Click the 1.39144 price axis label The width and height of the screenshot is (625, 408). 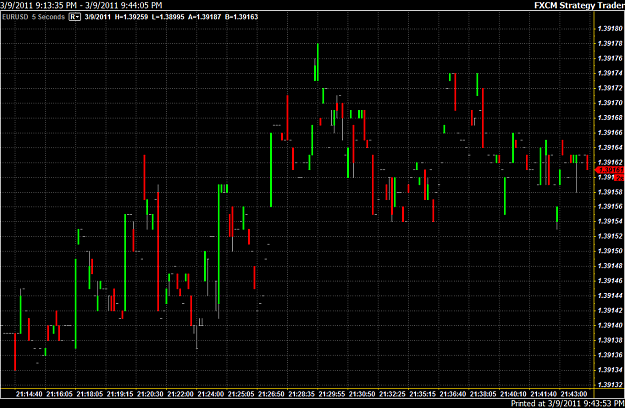[610, 296]
